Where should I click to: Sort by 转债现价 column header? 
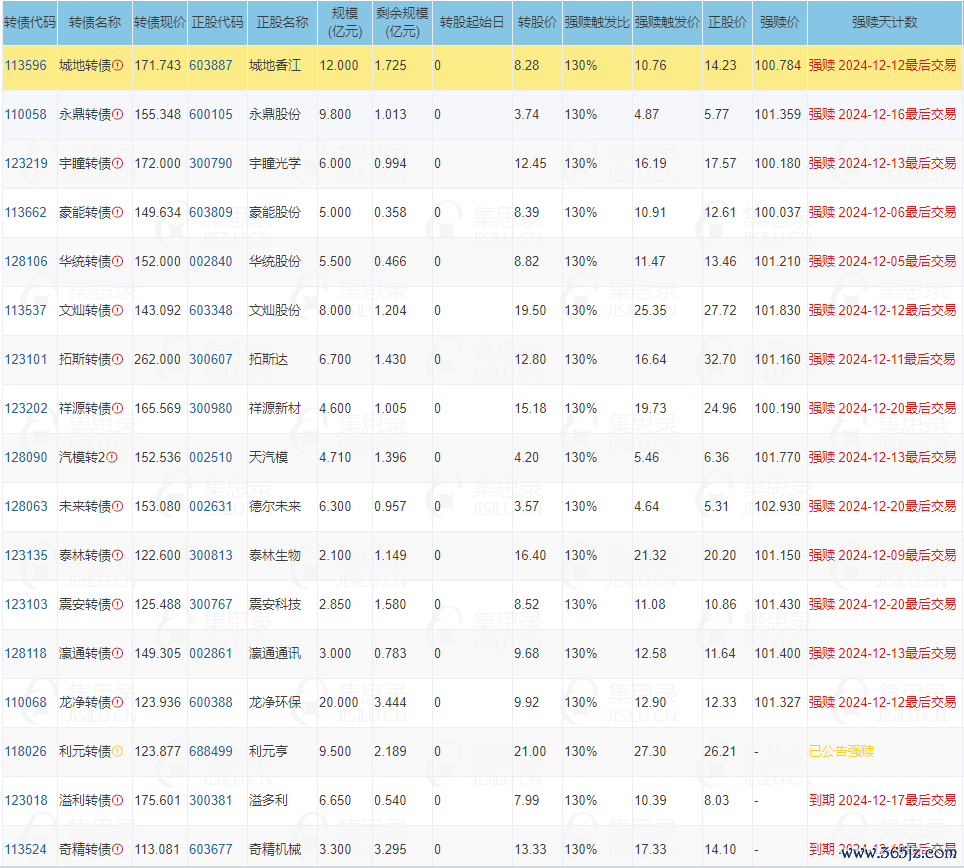point(160,22)
